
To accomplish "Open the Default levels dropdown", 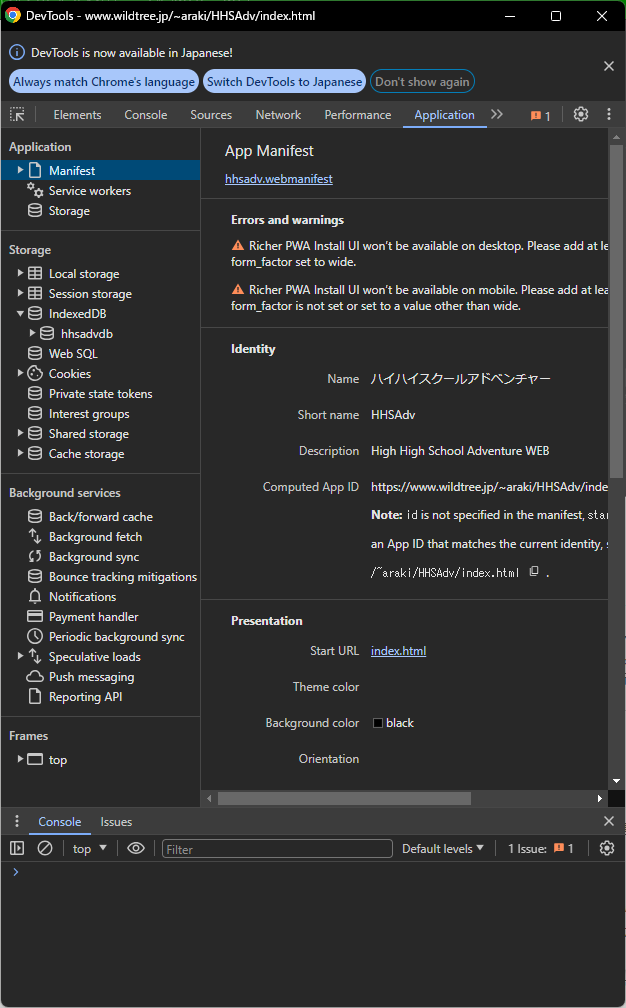I will [x=442, y=848].
